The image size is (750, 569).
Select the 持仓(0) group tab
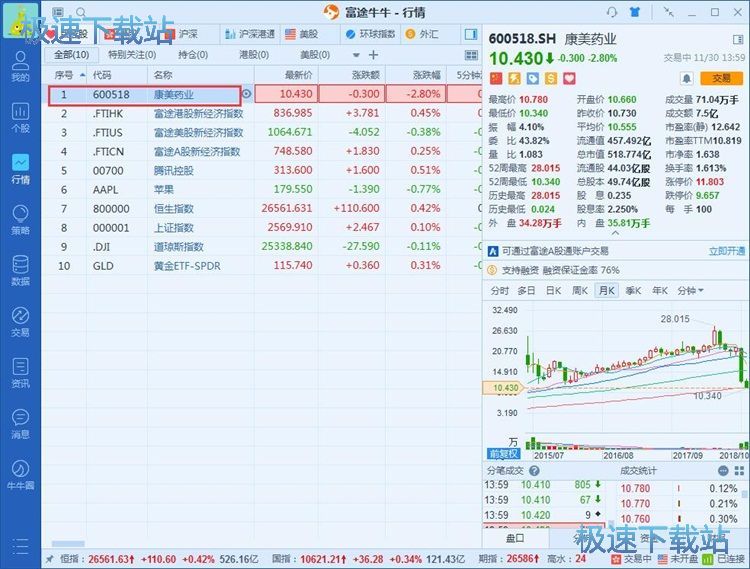[193, 55]
